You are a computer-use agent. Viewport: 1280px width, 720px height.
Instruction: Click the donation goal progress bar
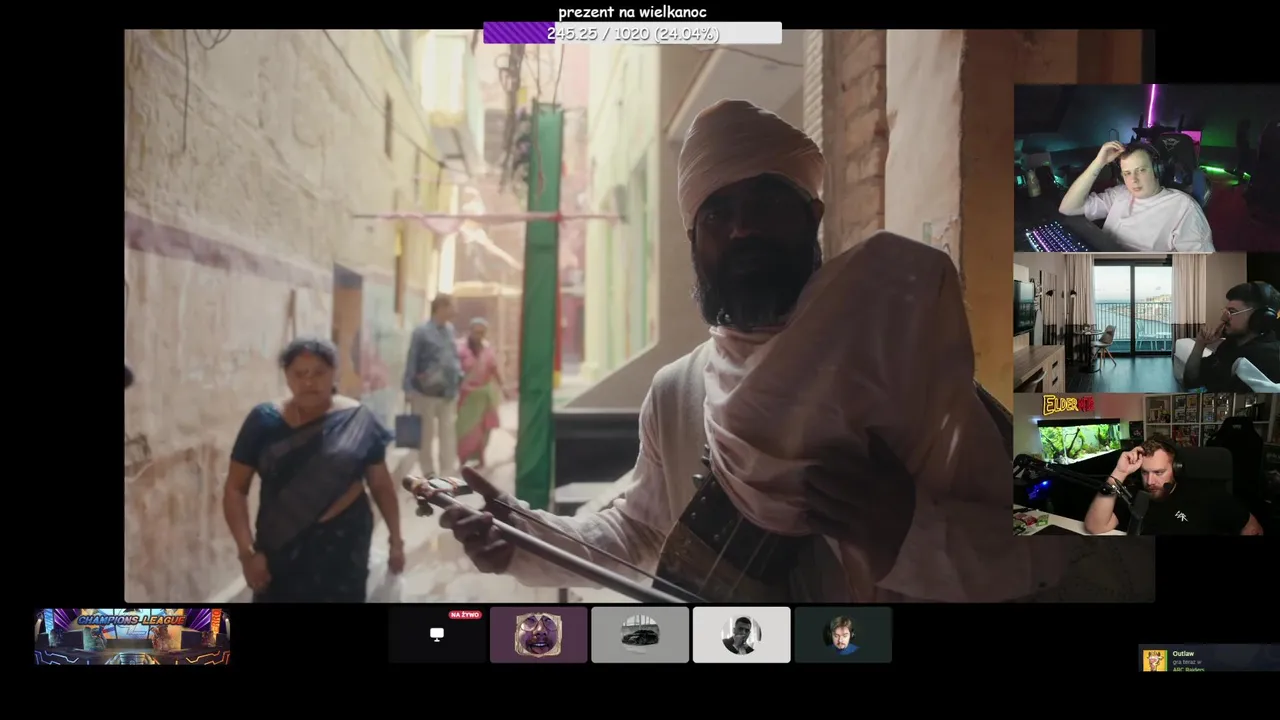[632, 33]
